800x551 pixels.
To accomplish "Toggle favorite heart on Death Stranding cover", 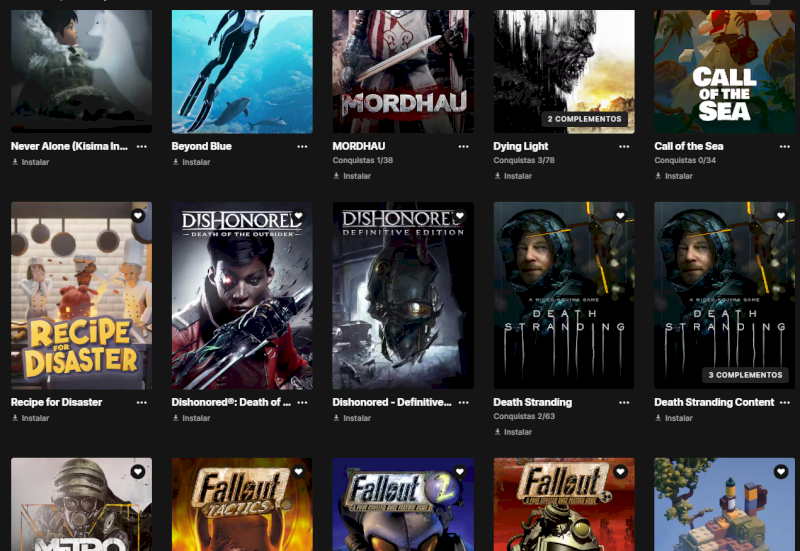I will (620, 216).
